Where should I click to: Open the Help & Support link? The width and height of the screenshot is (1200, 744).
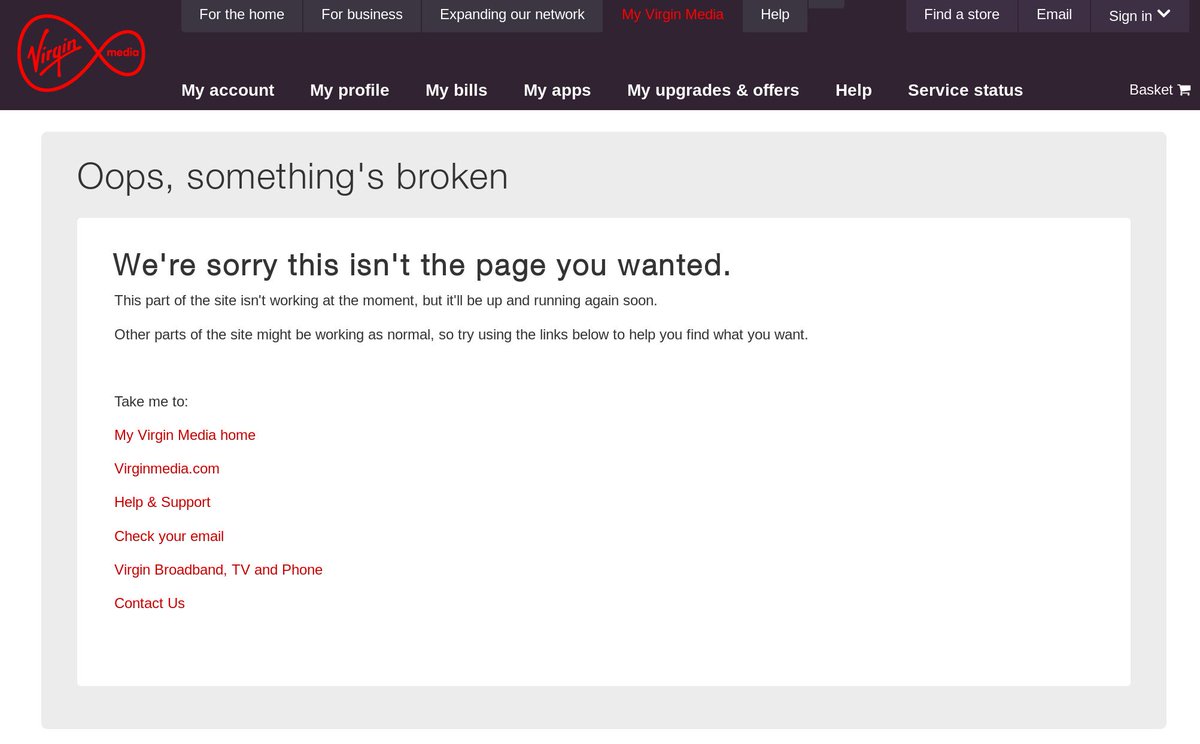(x=162, y=502)
